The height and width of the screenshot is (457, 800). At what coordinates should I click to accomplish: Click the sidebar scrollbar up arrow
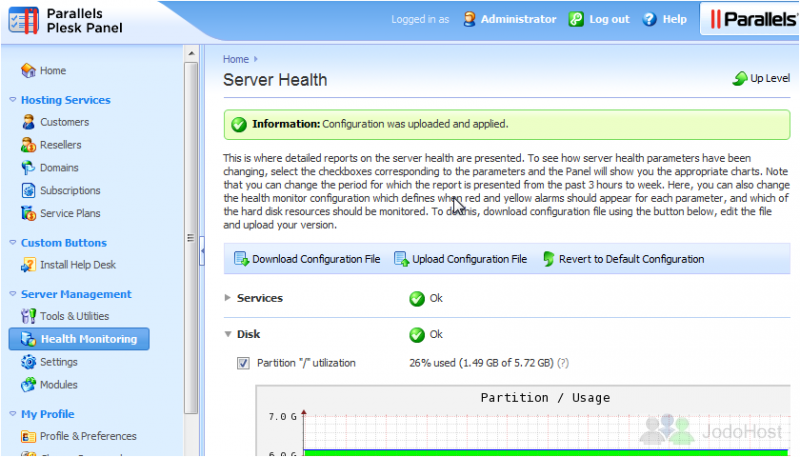tap(191, 53)
